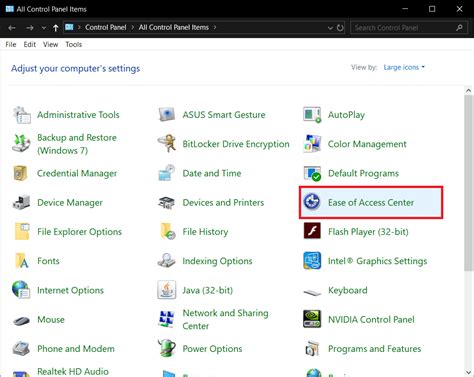Screen dimensions: 474x377
Task: Click the address bar location icon
Action: point(69,27)
